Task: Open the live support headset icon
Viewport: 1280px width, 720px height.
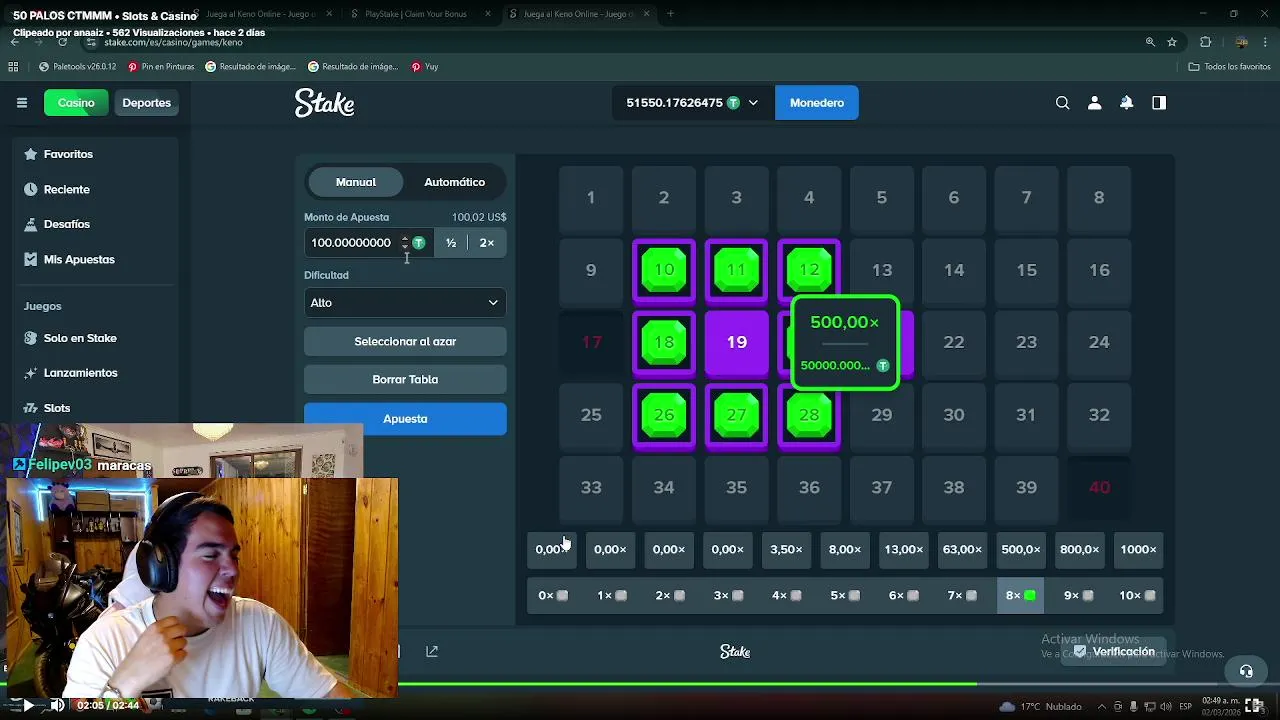Action: [x=1246, y=671]
